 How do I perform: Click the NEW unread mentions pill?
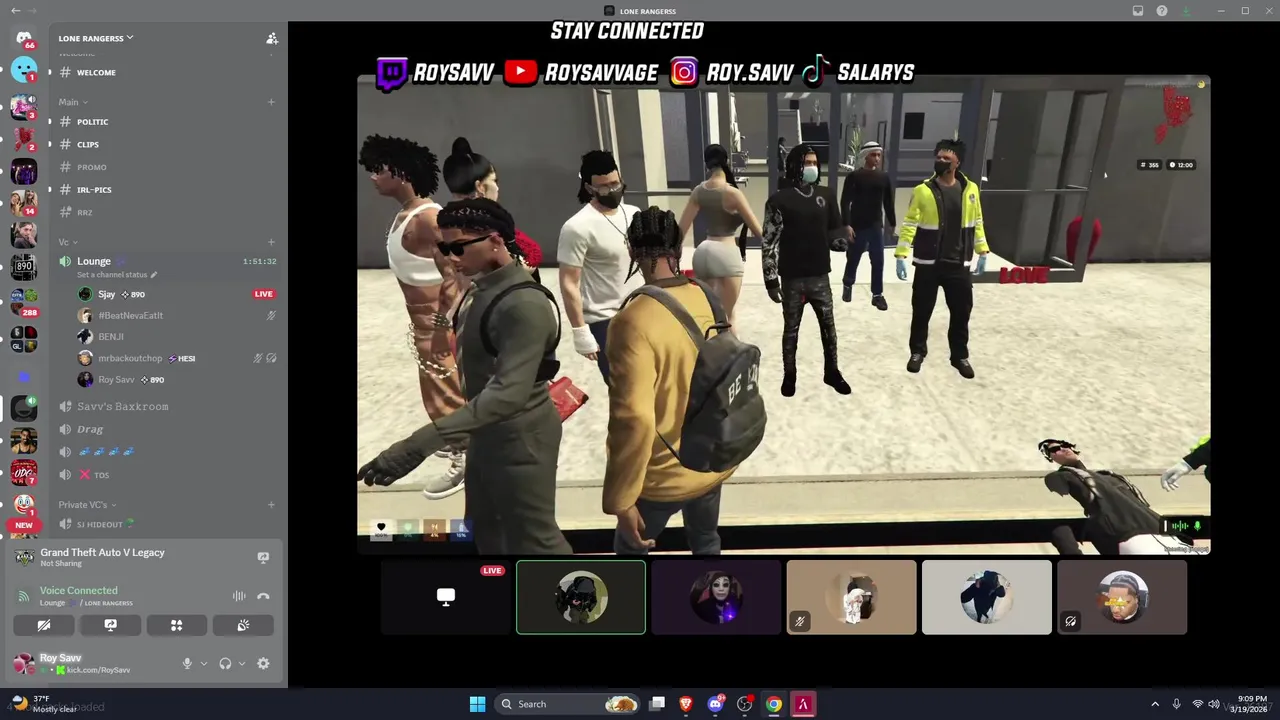point(24,525)
